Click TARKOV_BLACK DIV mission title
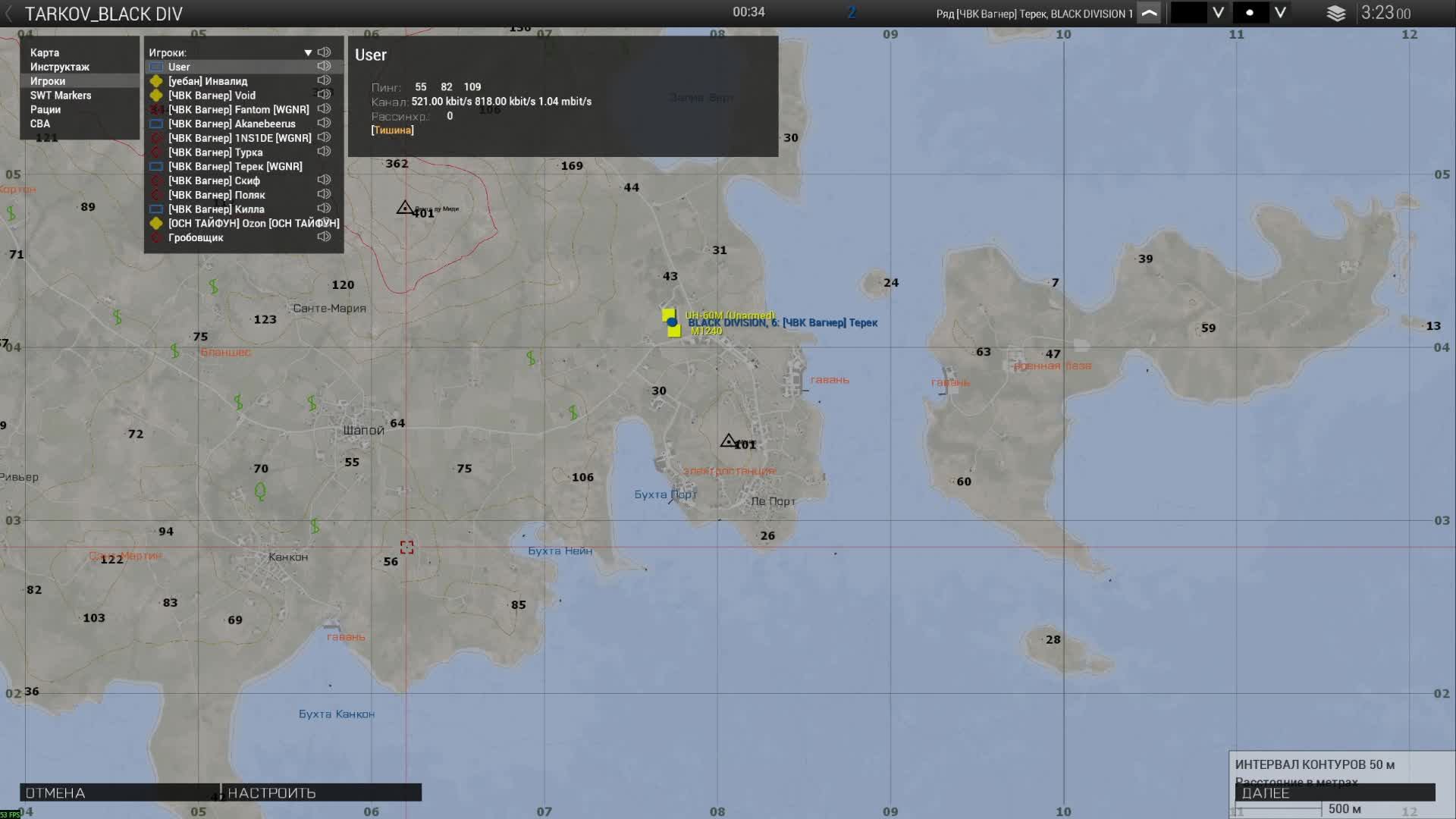Image resolution: width=1456 pixels, height=819 pixels. click(x=104, y=14)
